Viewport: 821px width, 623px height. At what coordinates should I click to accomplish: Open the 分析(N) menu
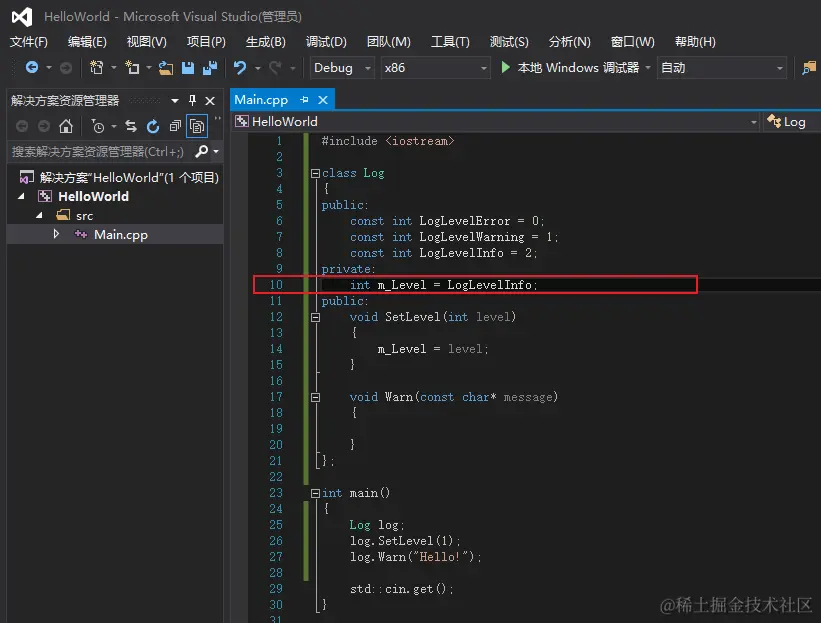(x=569, y=42)
